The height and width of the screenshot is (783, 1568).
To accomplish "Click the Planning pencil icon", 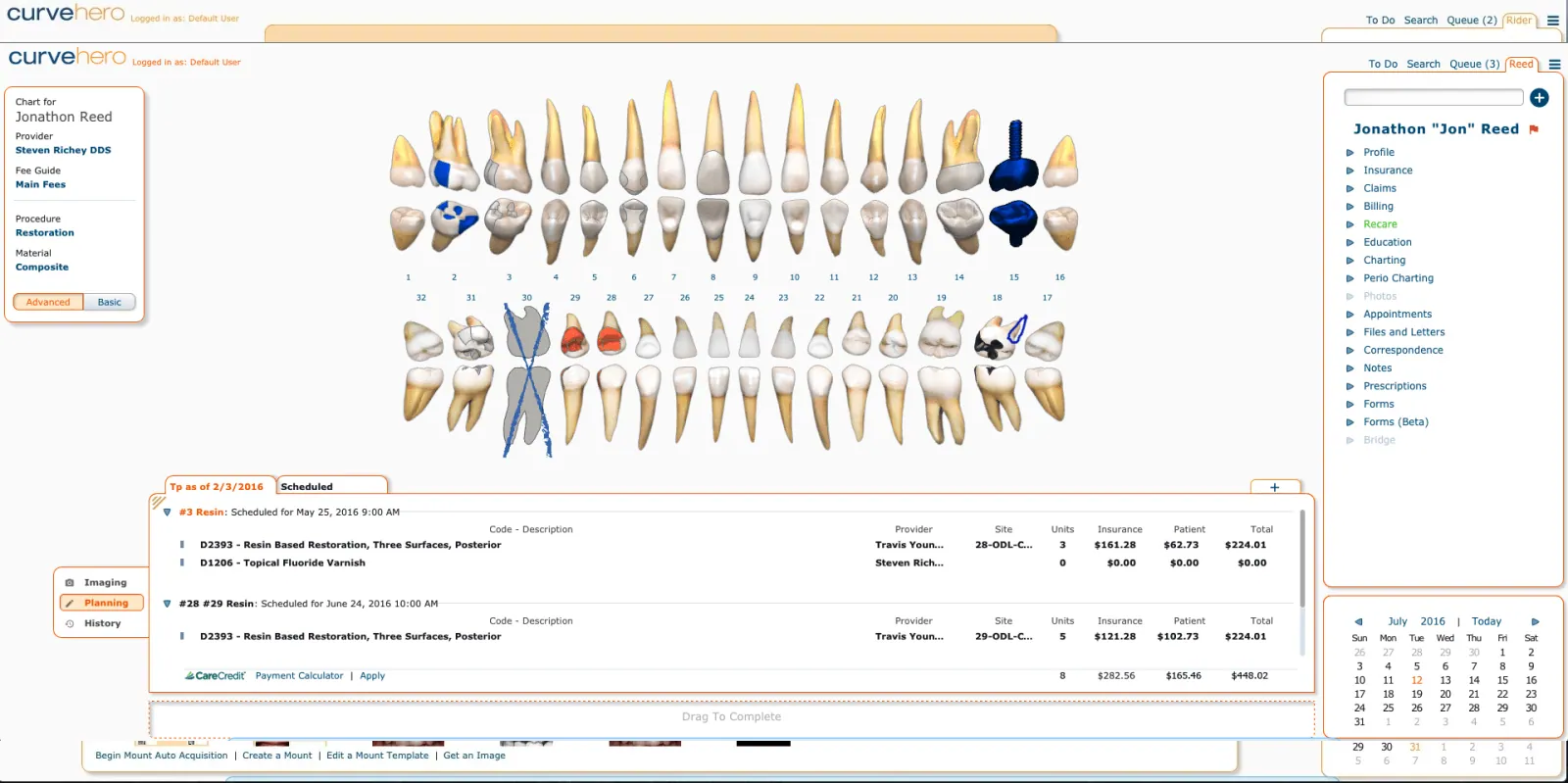I will [70, 603].
